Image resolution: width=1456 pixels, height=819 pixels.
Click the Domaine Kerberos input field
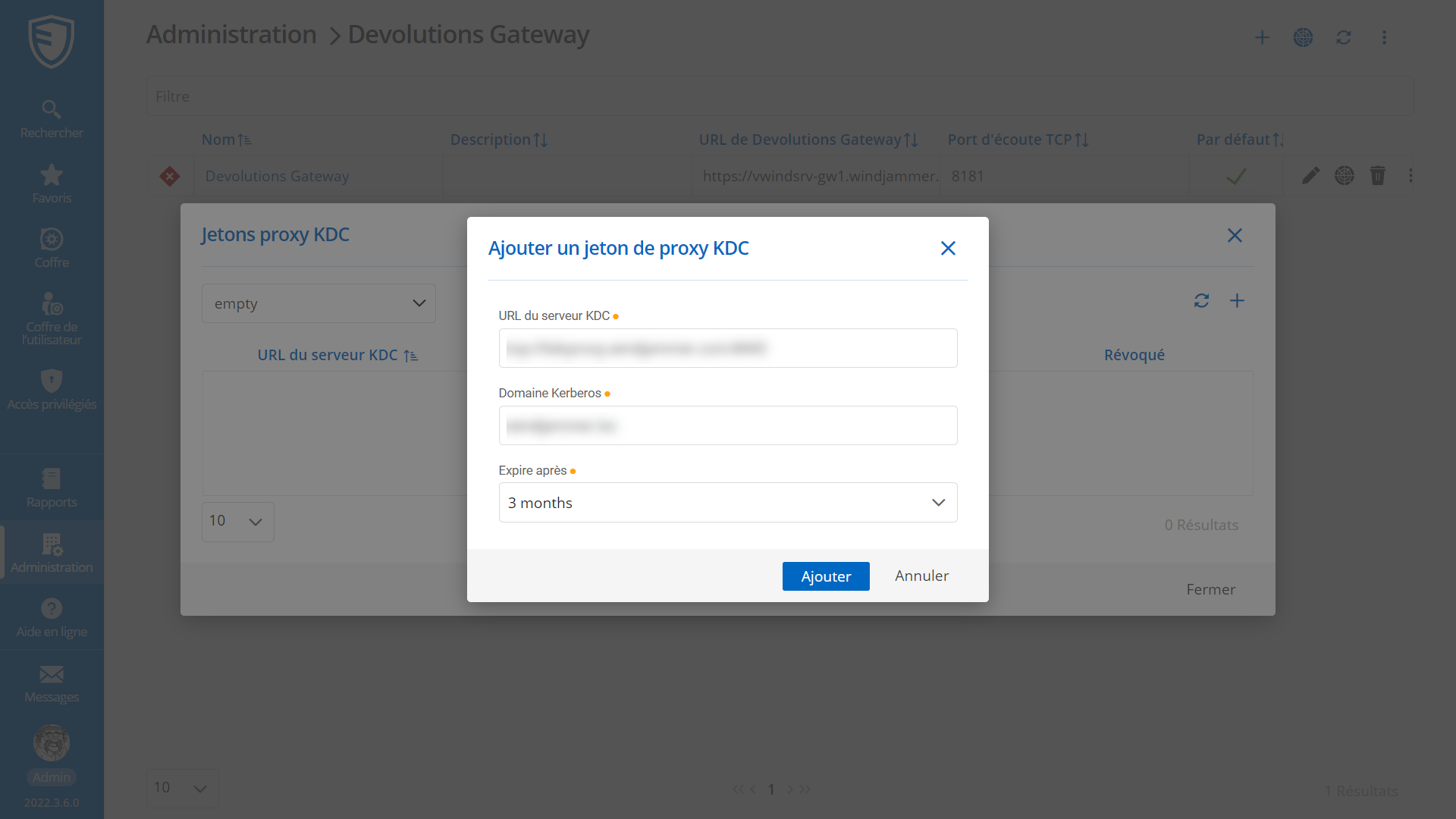click(x=727, y=425)
